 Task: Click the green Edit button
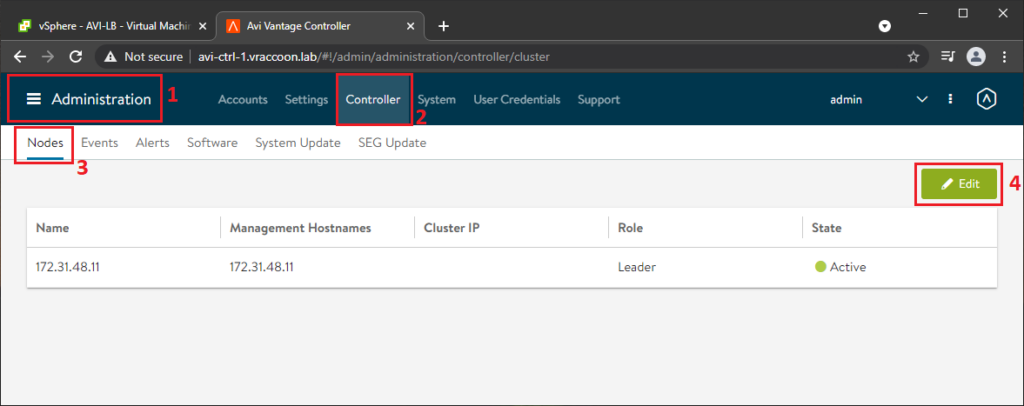[x=959, y=184]
